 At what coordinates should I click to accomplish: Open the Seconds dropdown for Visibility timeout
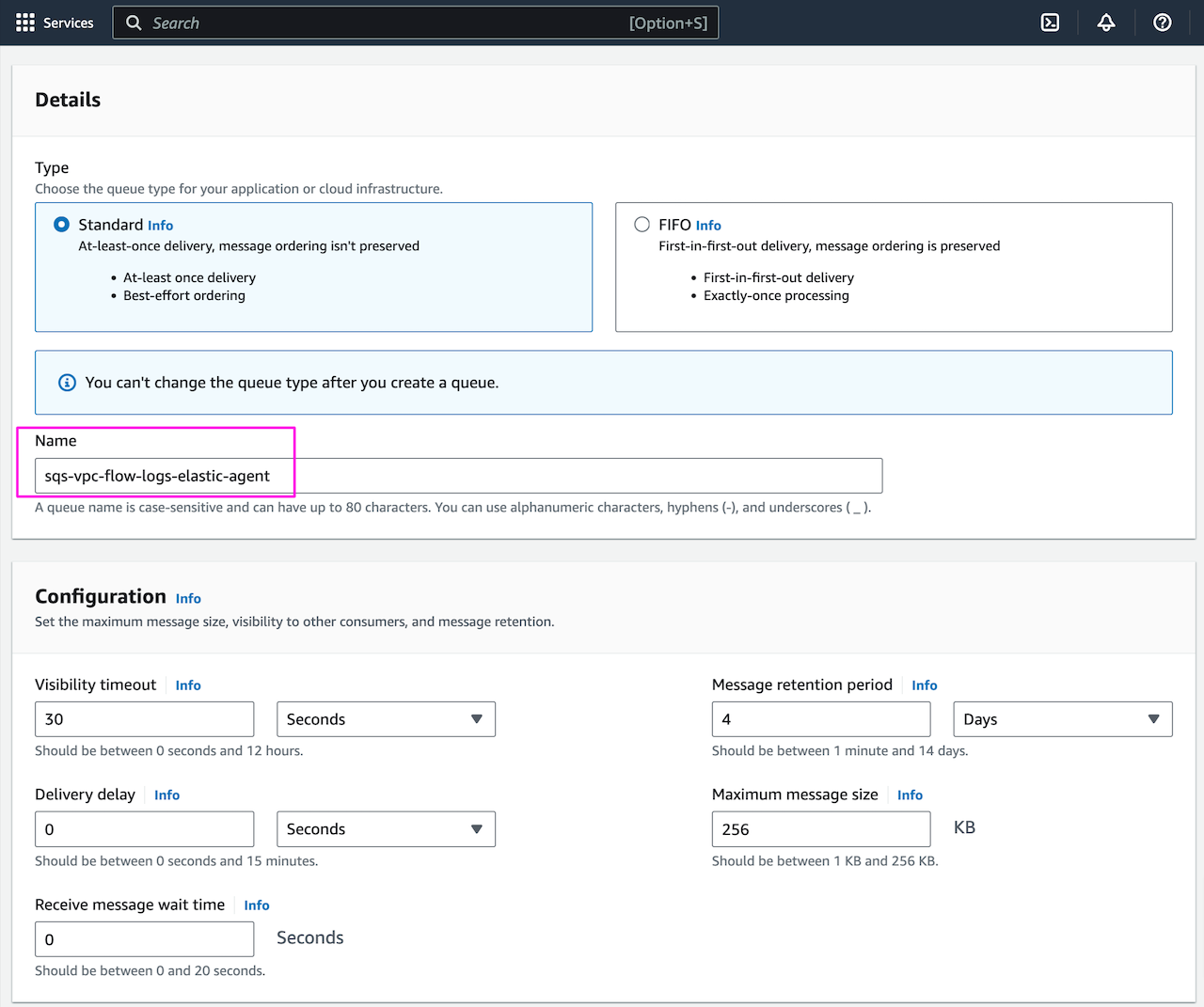point(386,718)
